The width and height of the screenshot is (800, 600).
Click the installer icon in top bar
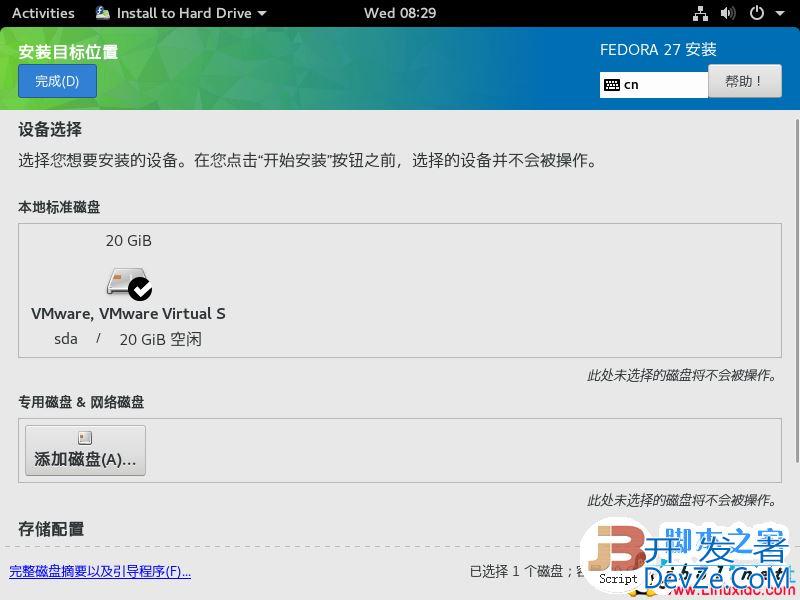(x=103, y=13)
